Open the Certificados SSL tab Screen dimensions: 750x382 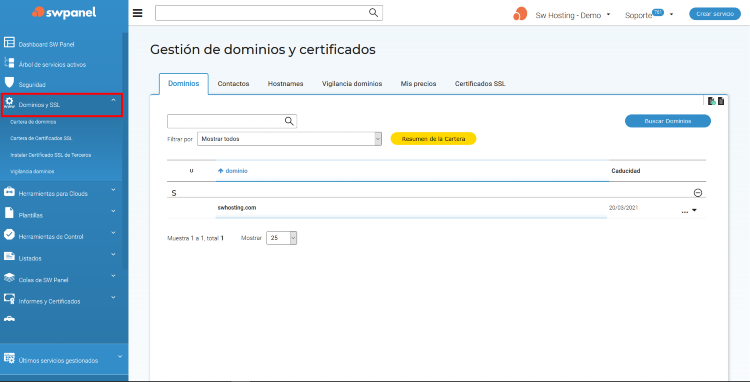click(x=480, y=84)
